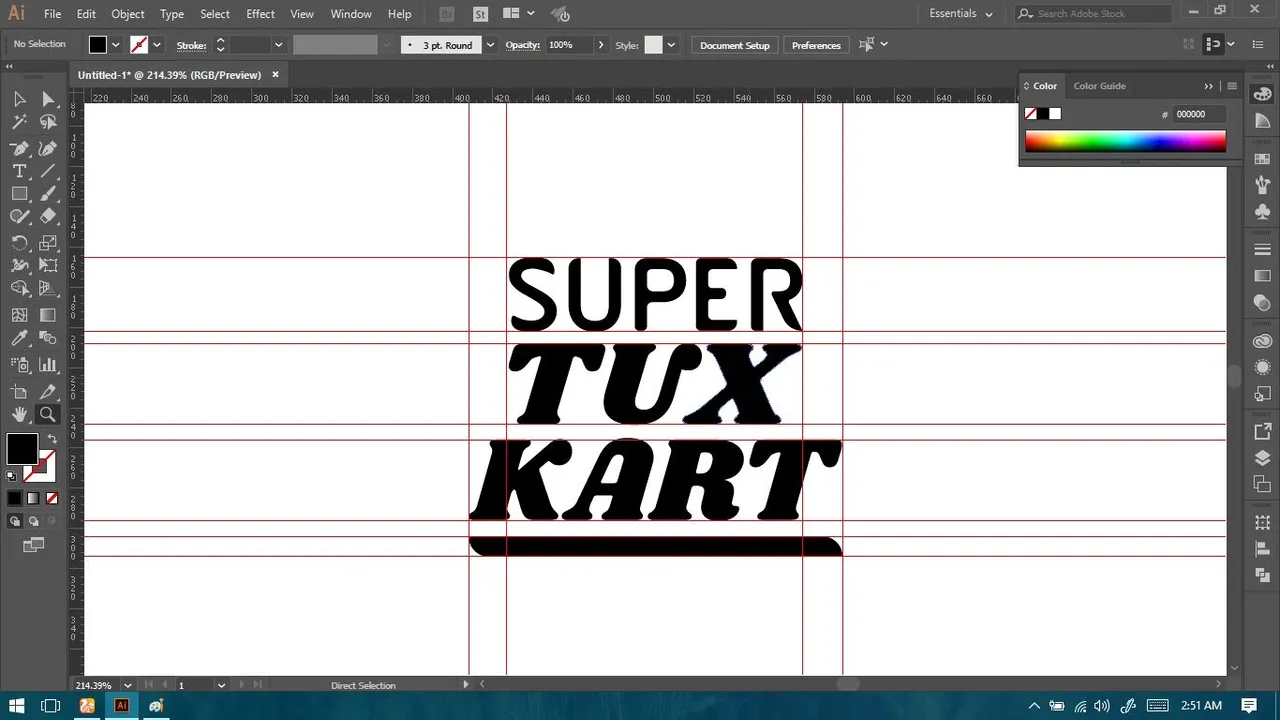This screenshot has width=1280, height=720.
Task: Select the Width tool
Action: [19, 266]
